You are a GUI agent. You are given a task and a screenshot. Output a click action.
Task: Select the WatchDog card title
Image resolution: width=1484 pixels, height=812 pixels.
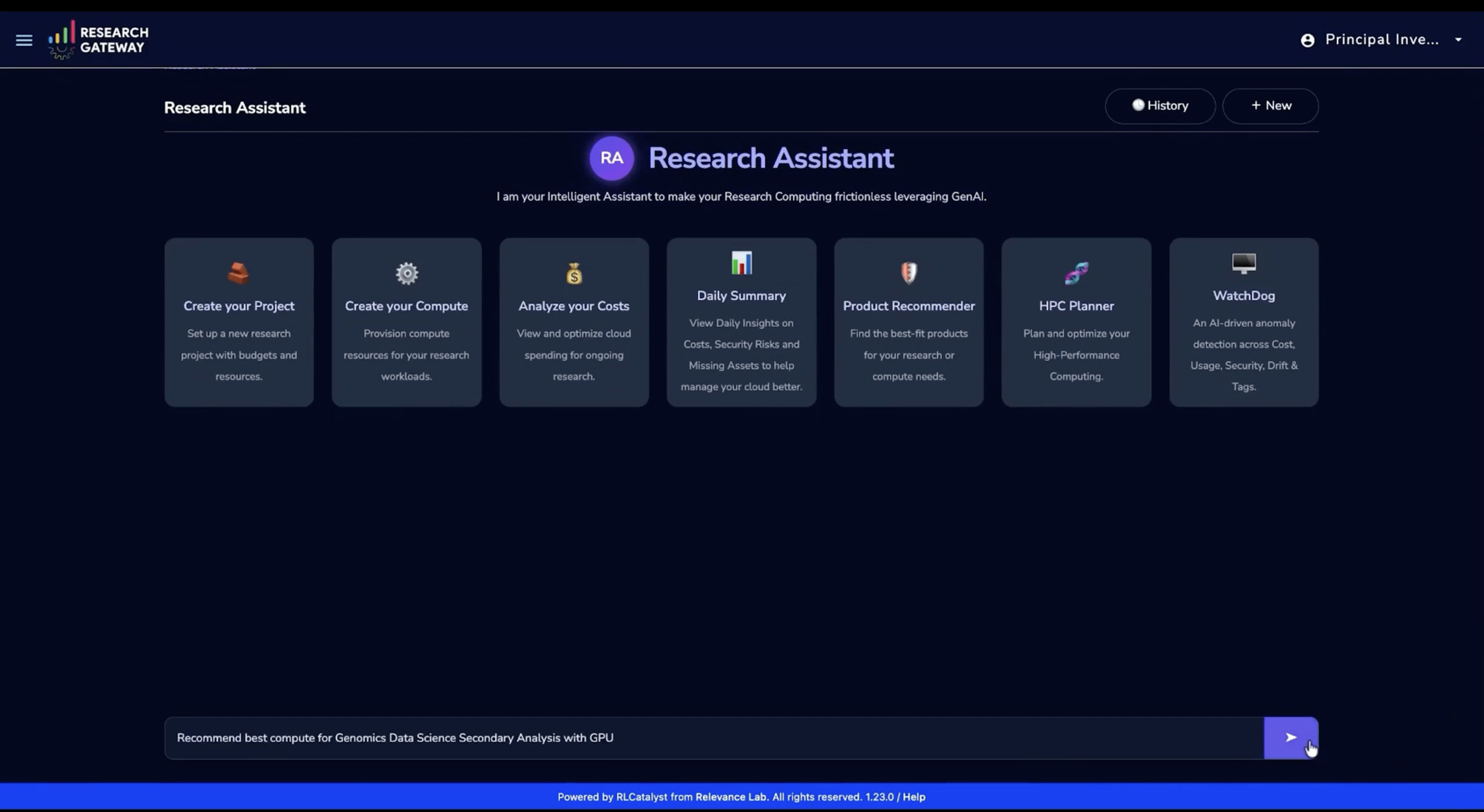coord(1243,296)
